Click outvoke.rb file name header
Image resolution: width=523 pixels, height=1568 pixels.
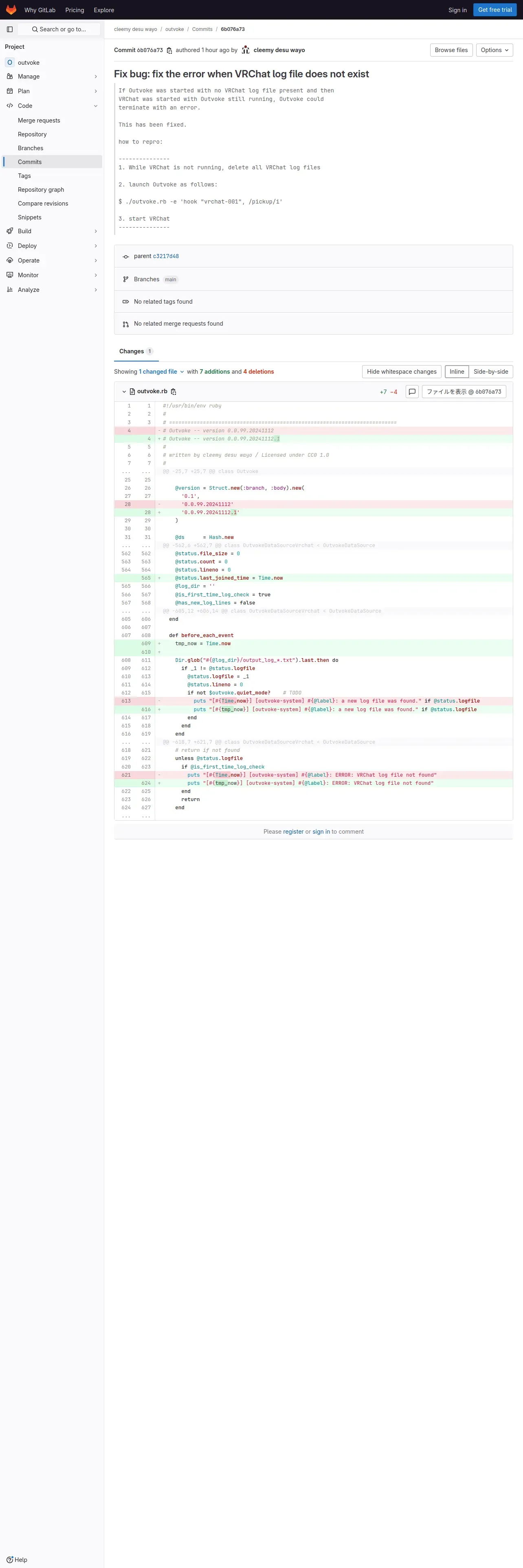152,392
